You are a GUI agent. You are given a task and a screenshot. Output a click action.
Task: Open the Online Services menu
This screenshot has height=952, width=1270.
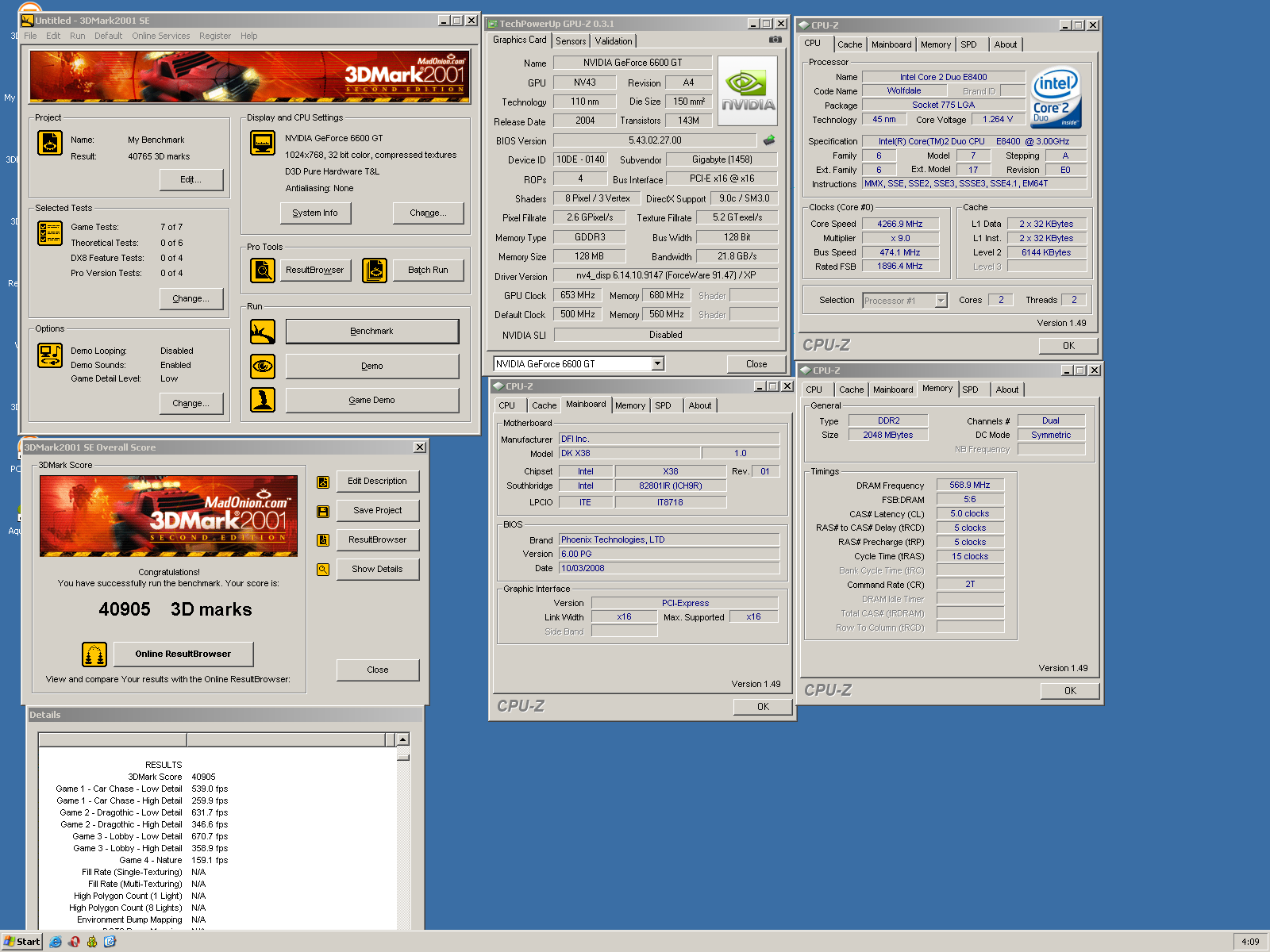coord(161,36)
